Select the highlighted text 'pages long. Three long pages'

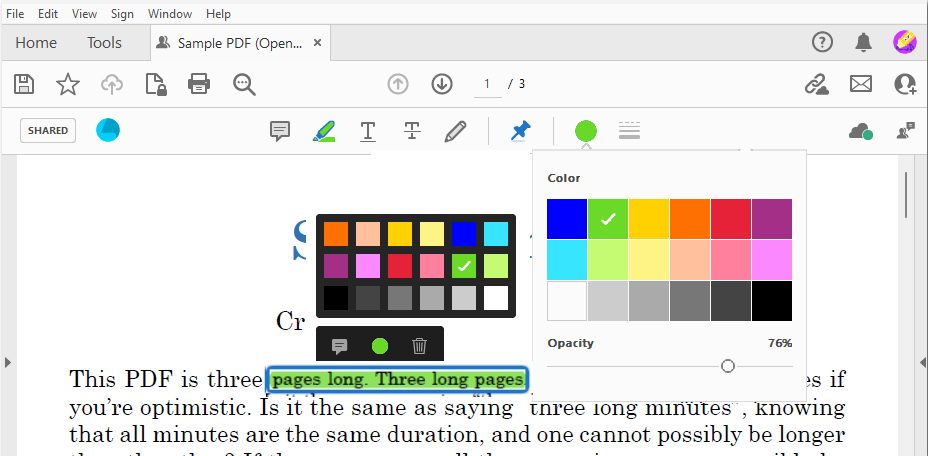click(x=398, y=380)
